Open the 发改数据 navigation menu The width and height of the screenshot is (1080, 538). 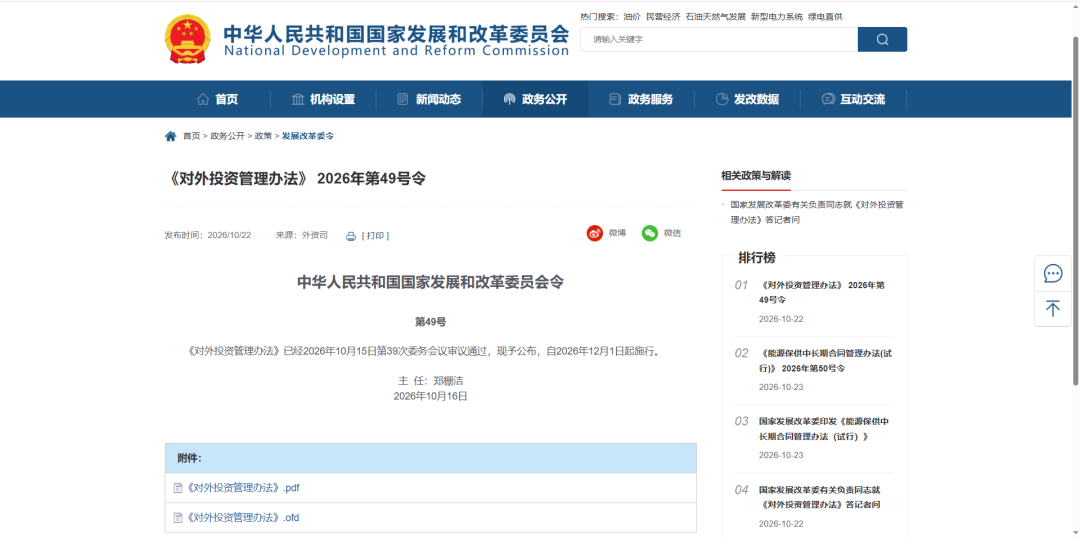click(747, 99)
